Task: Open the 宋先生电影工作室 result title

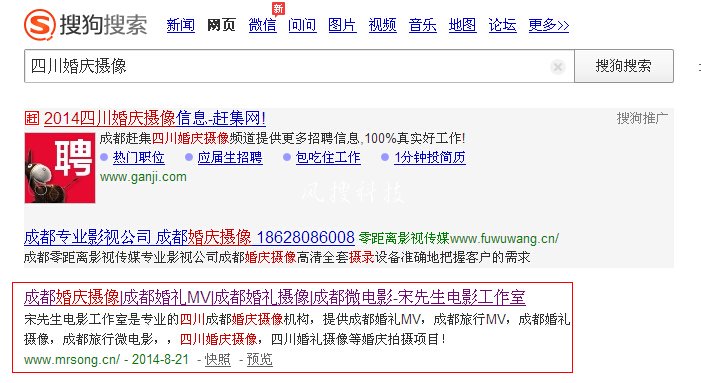Action: 274,297
